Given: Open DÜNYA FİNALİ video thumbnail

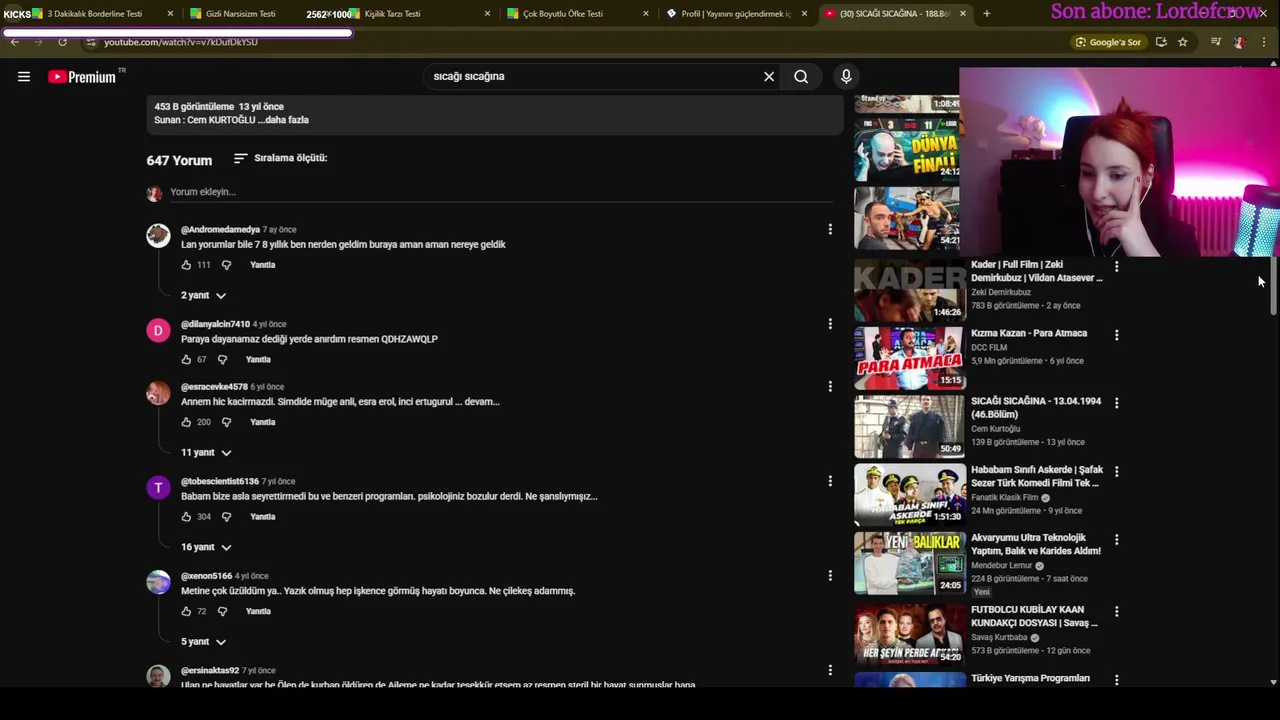Looking at the screenshot, I should (906, 149).
